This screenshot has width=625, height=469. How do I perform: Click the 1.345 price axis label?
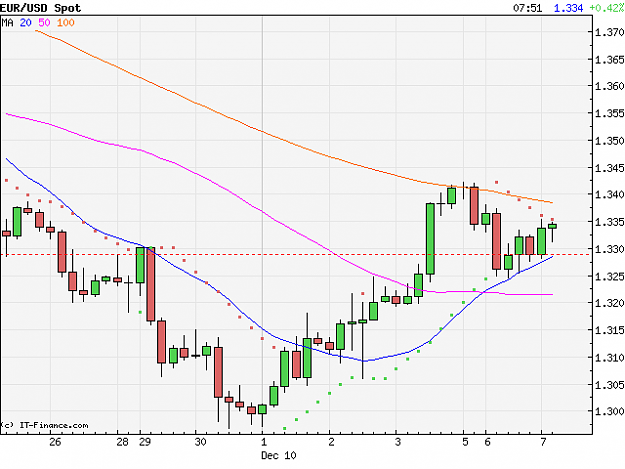click(x=609, y=168)
